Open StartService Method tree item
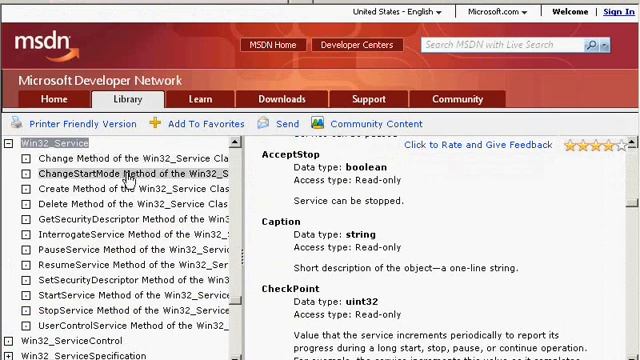The width and height of the screenshot is (640, 360). tap(133, 295)
